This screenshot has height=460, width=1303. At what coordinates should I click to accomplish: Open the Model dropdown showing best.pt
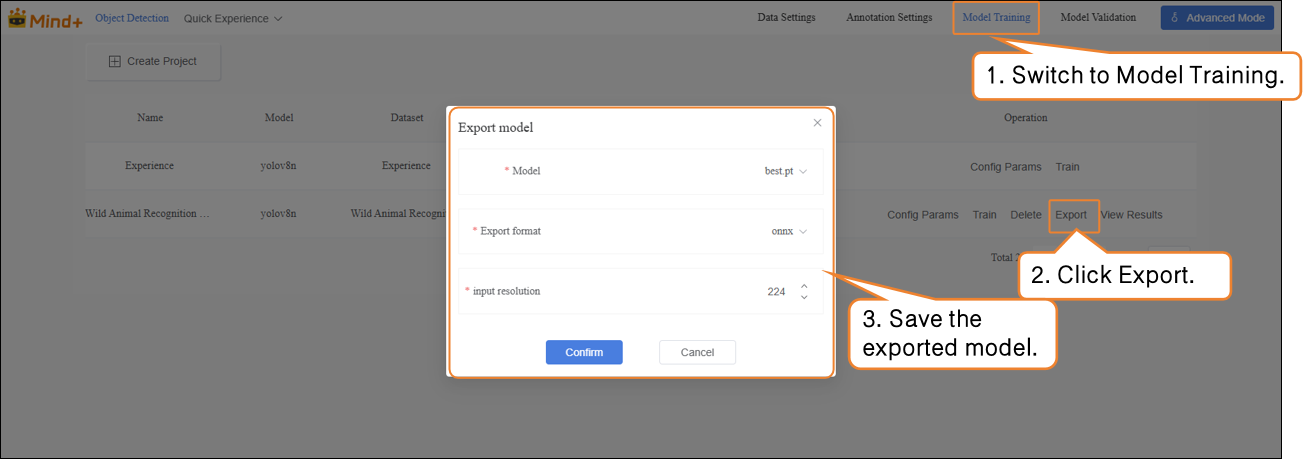coord(786,172)
